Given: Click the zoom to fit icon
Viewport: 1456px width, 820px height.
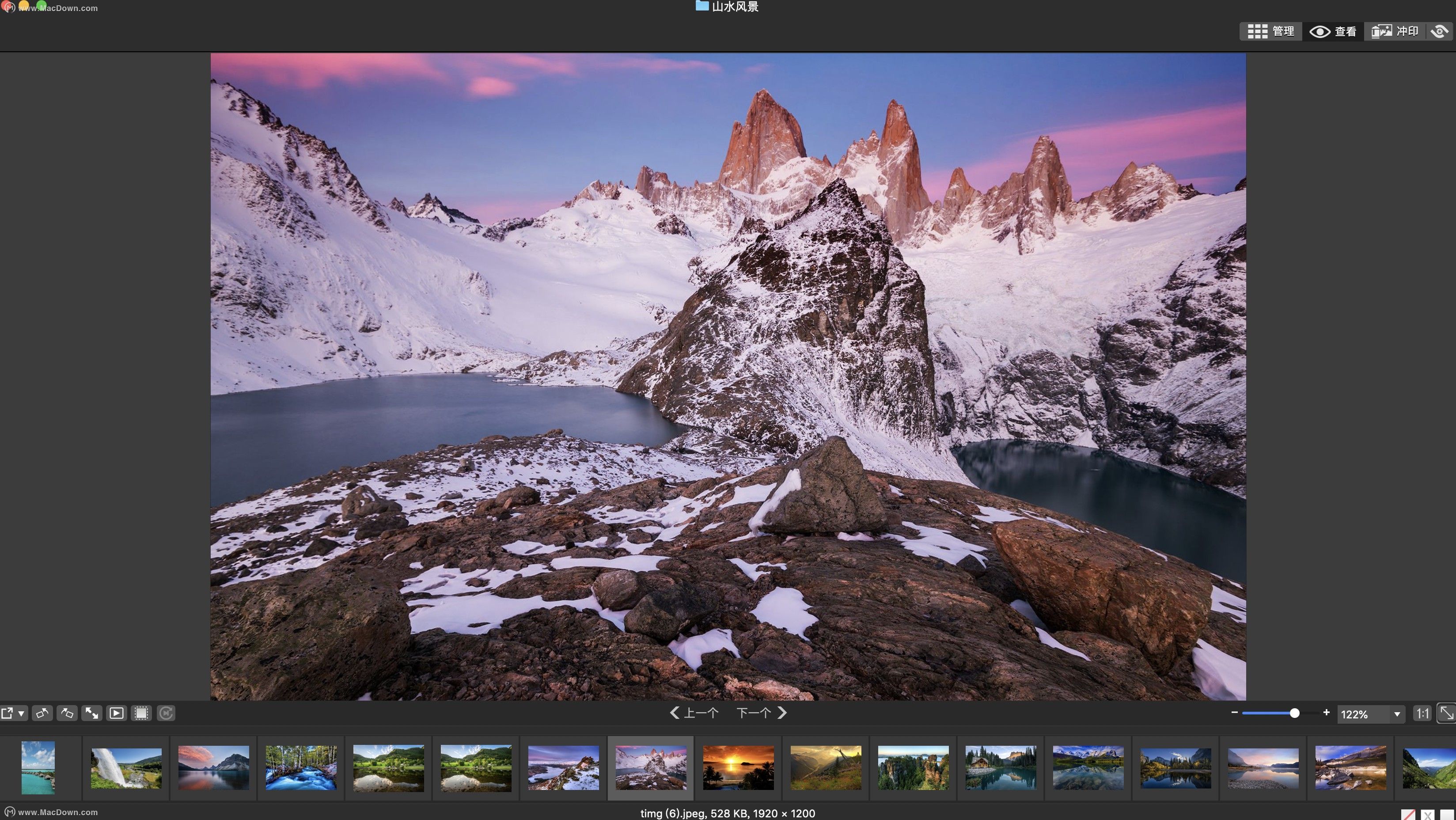Looking at the screenshot, I should coord(91,713).
